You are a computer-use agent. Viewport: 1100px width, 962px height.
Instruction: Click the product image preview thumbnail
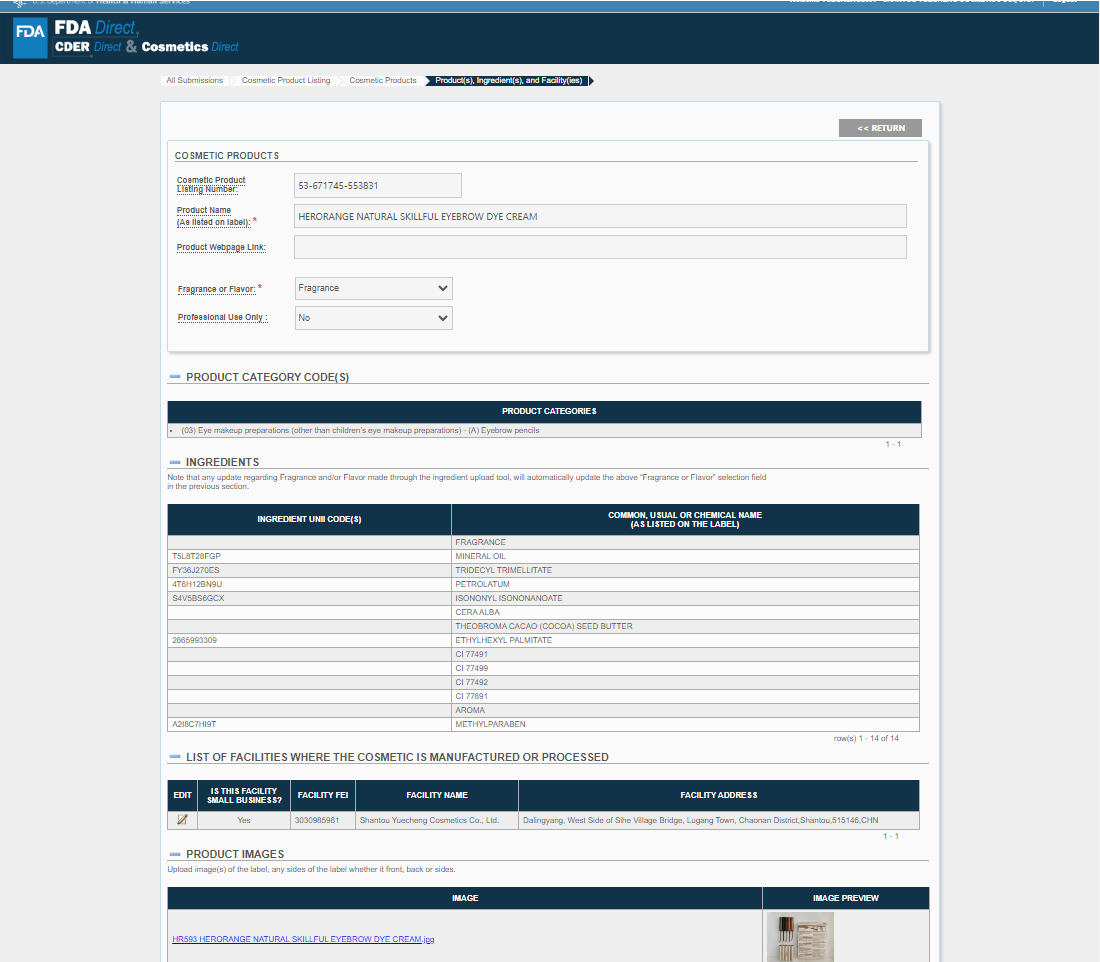800,937
